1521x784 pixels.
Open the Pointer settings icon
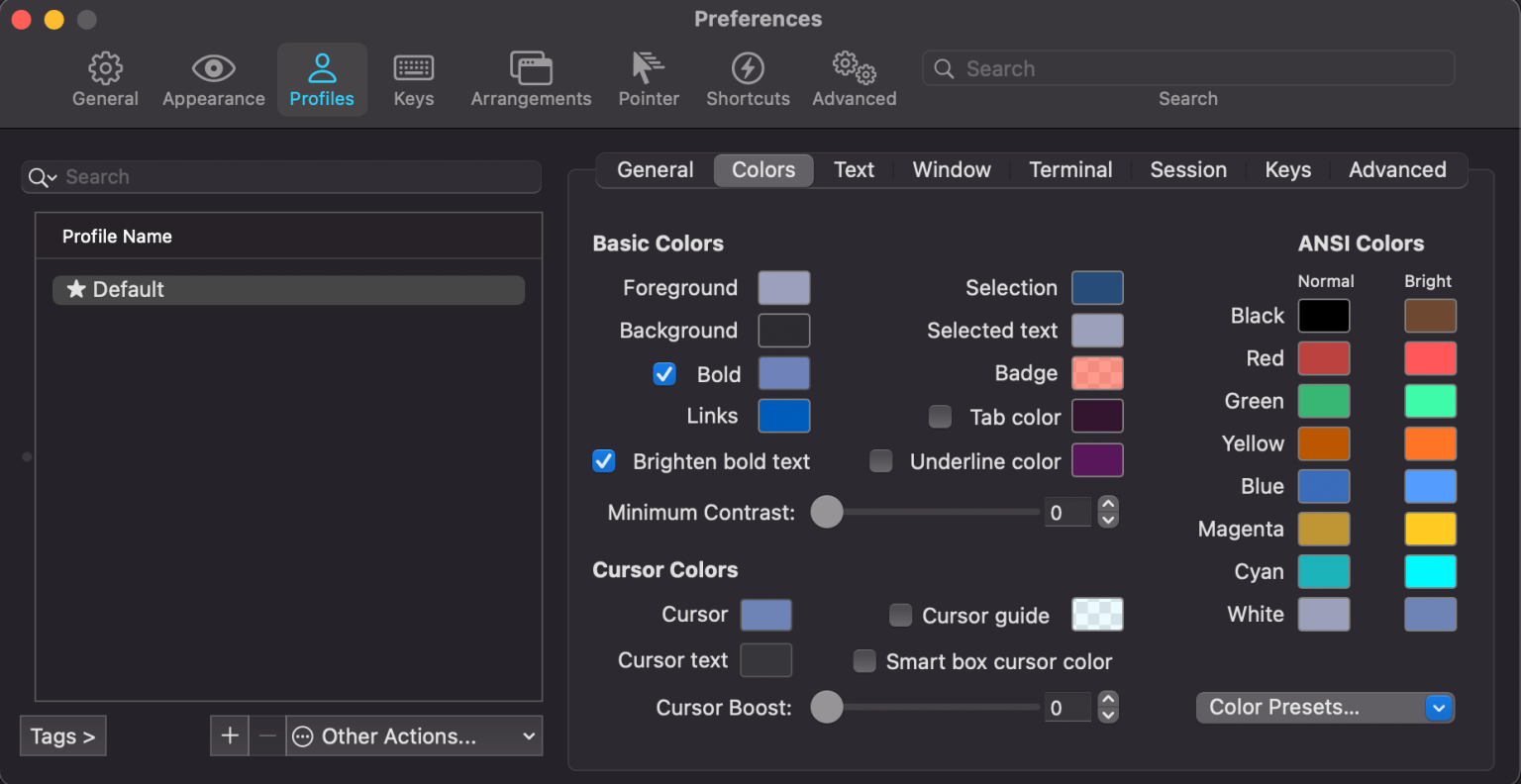point(649,77)
